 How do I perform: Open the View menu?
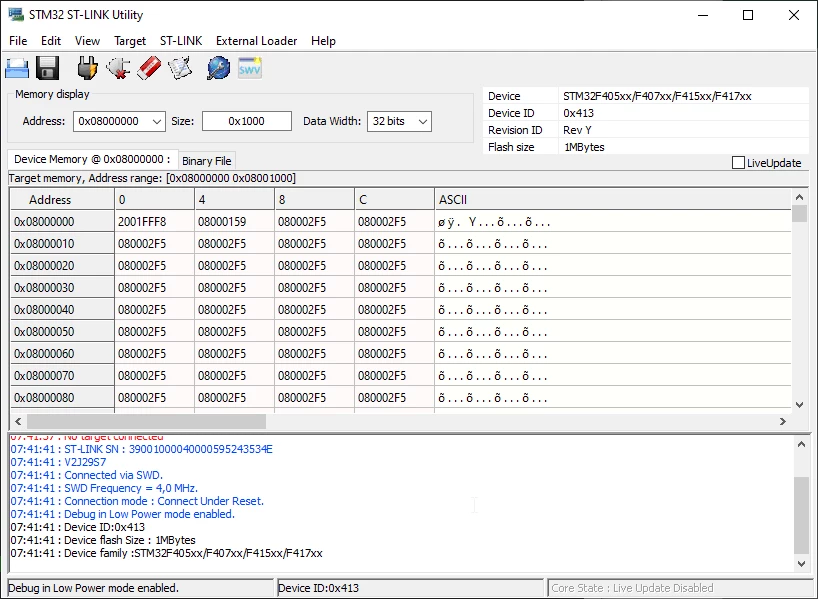point(87,41)
